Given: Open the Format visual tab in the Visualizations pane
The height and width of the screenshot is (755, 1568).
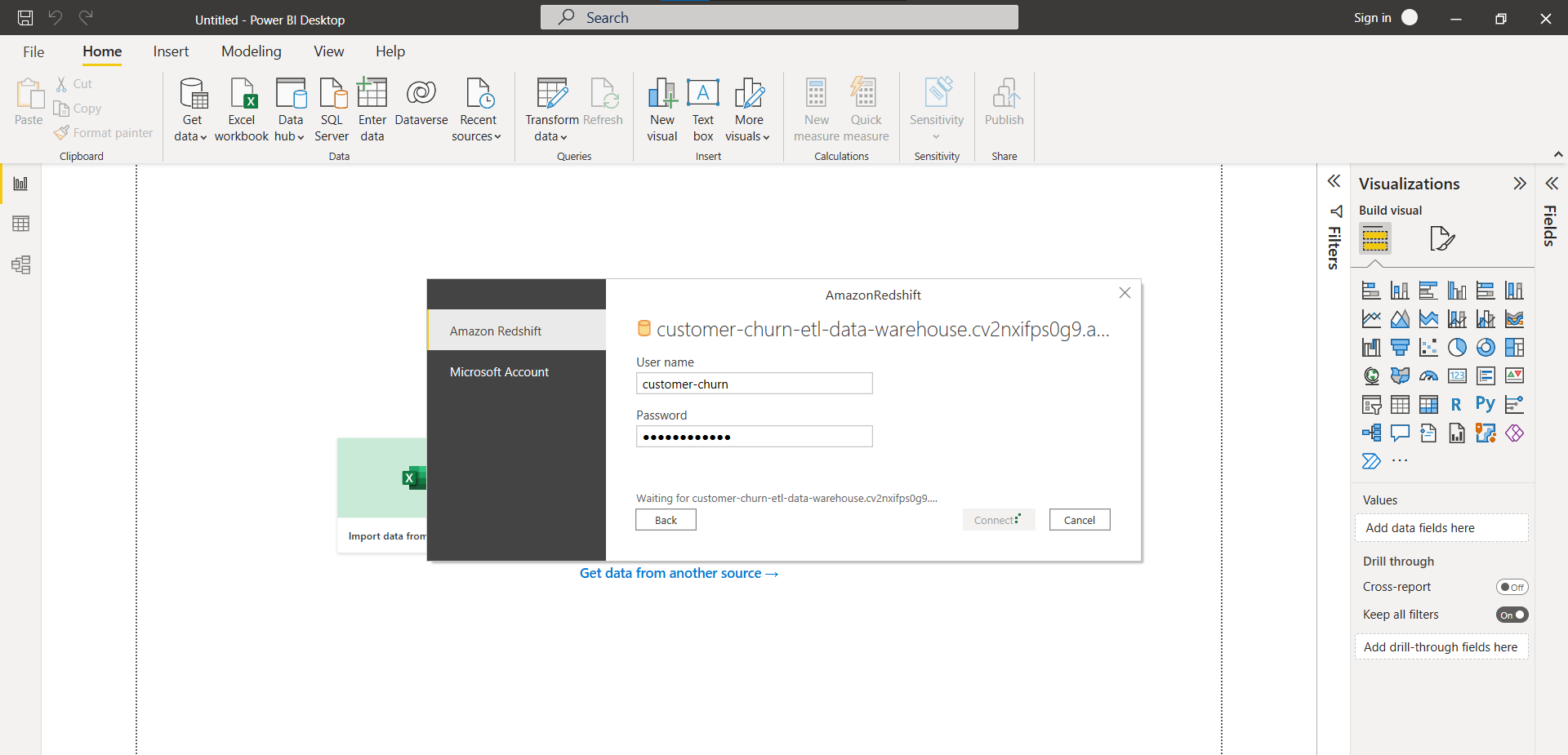Looking at the screenshot, I should (x=1442, y=238).
